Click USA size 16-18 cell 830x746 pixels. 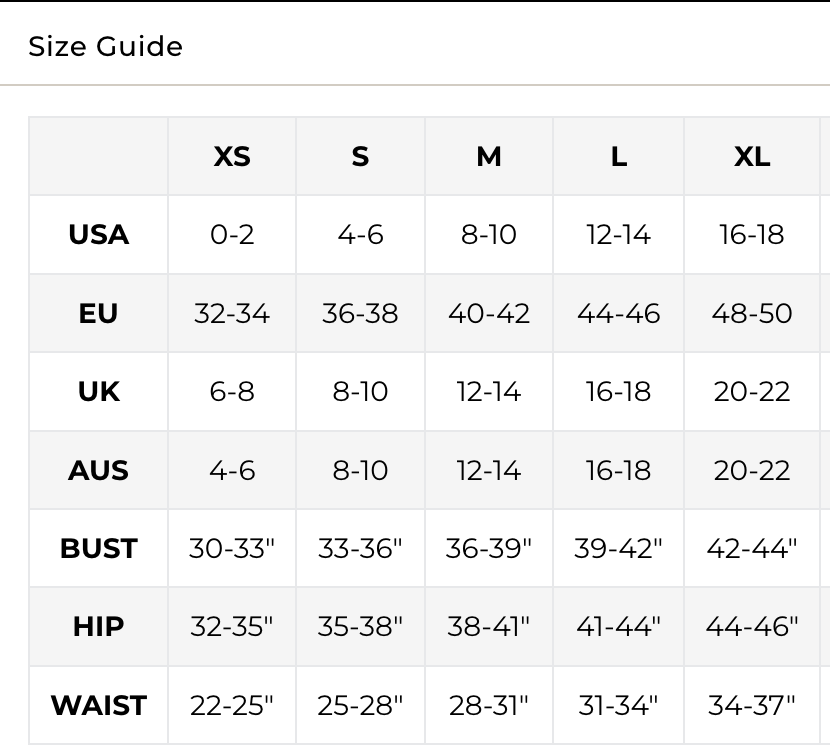point(752,235)
